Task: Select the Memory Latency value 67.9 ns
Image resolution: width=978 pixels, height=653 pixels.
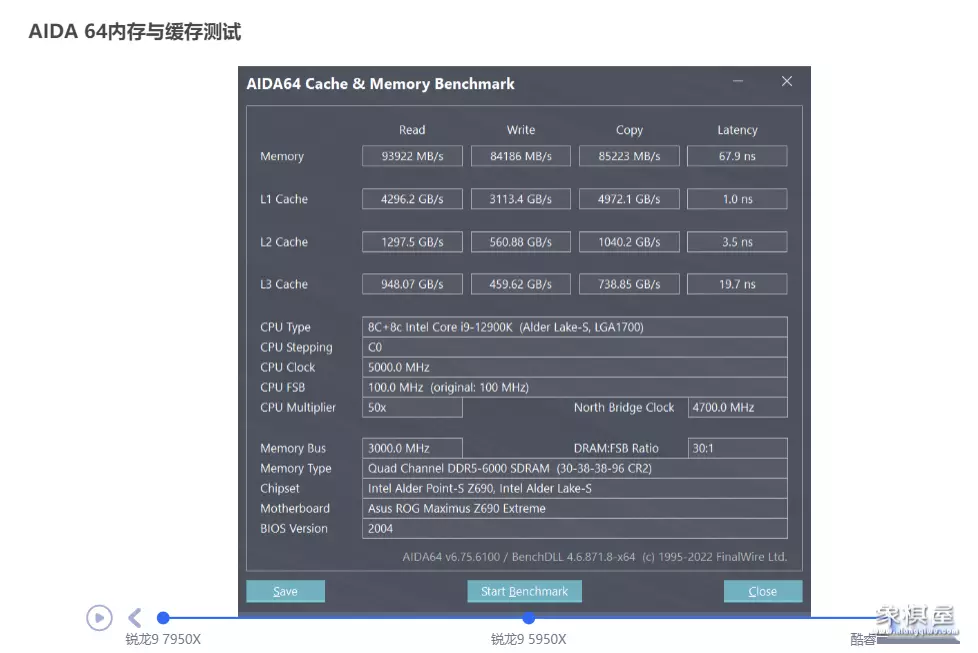Action: (x=737, y=156)
